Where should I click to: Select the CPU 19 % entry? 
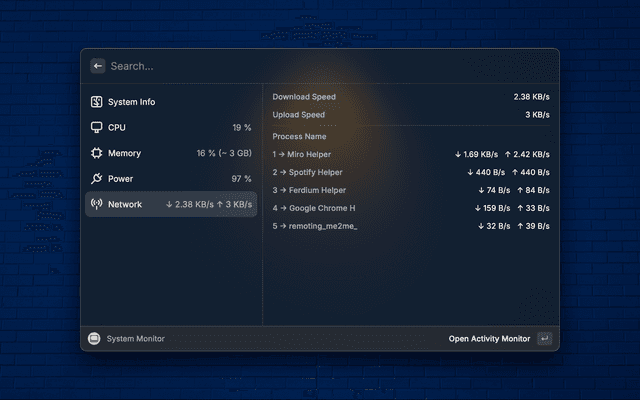pos(170,128)
